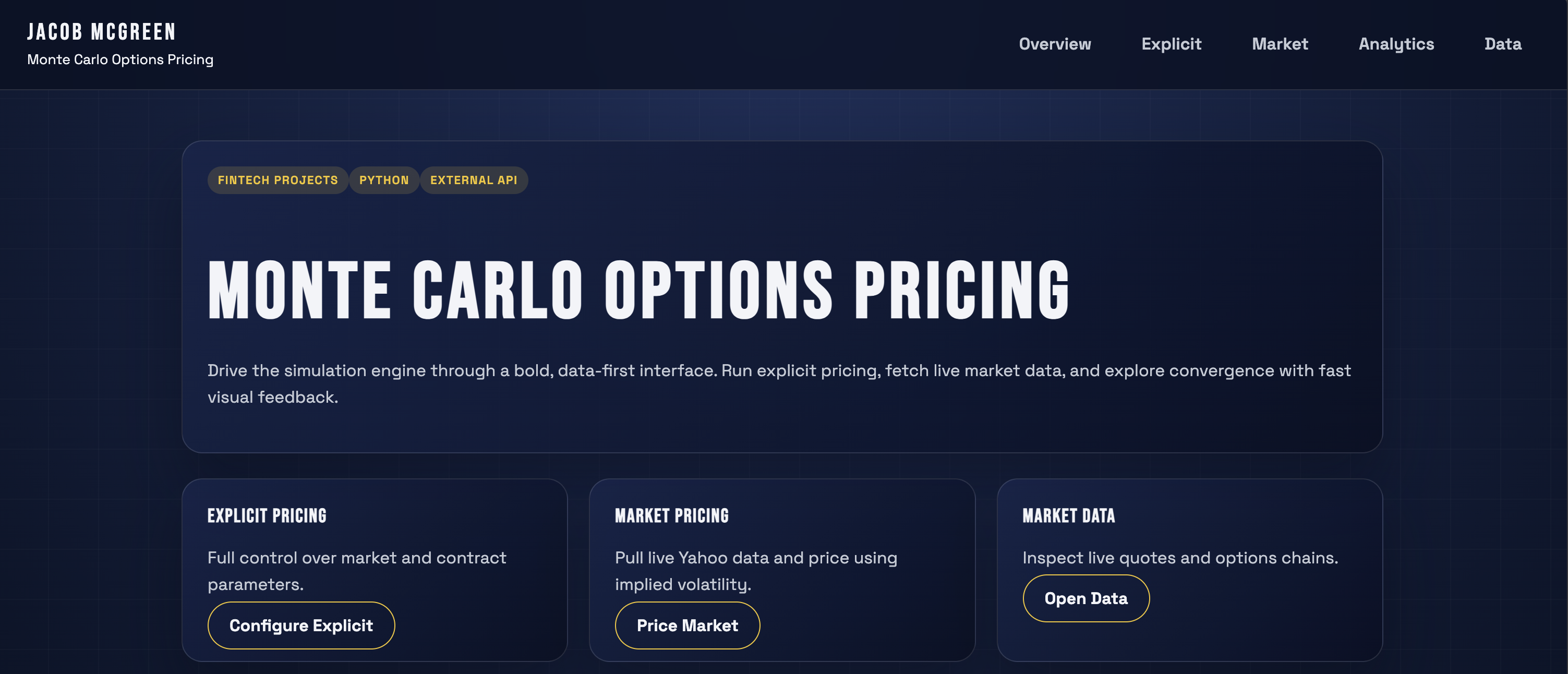The height and width of the screenshot is (674, 1568).
Task: Select the Python tag pill
Action: [383, 180]
